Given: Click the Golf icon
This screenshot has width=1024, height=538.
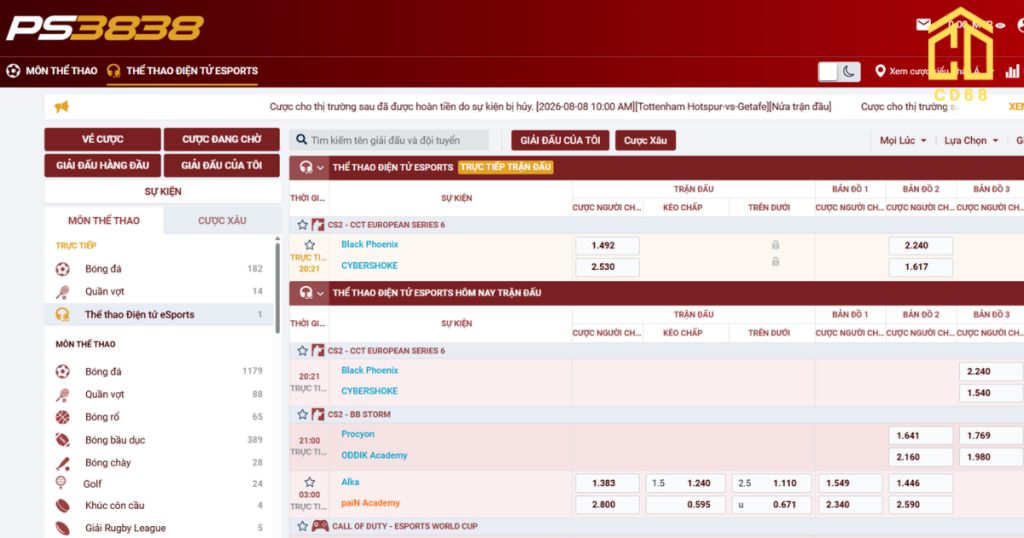Looking at the screenshot, I should [x=61, y=483].
